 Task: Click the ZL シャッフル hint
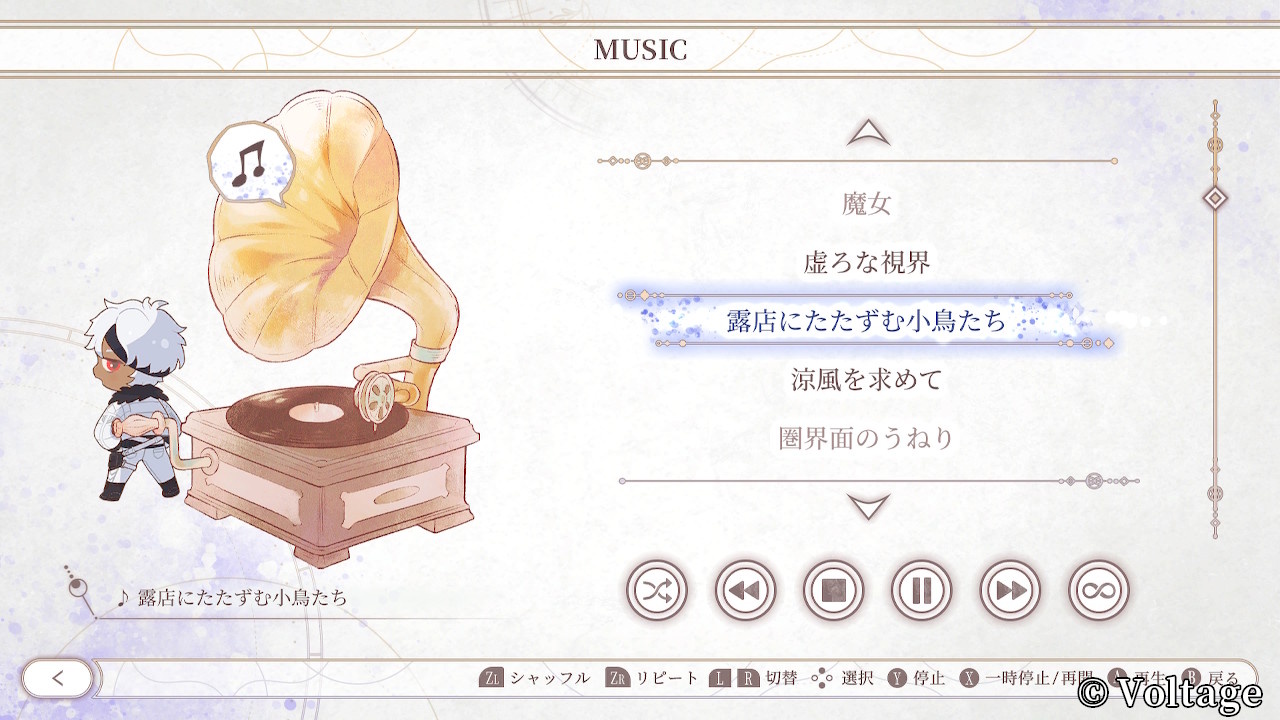coord(535,678)
